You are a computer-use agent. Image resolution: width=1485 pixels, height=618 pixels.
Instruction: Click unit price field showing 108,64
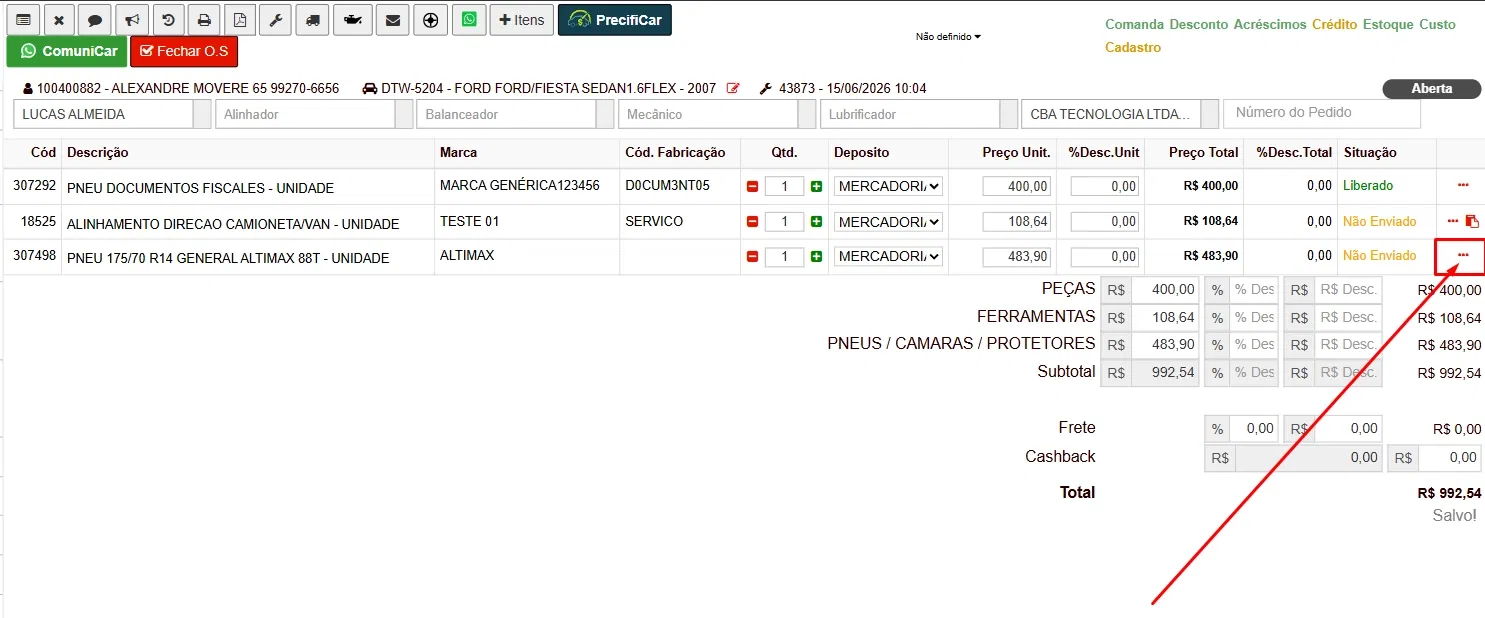point(1017,221)
